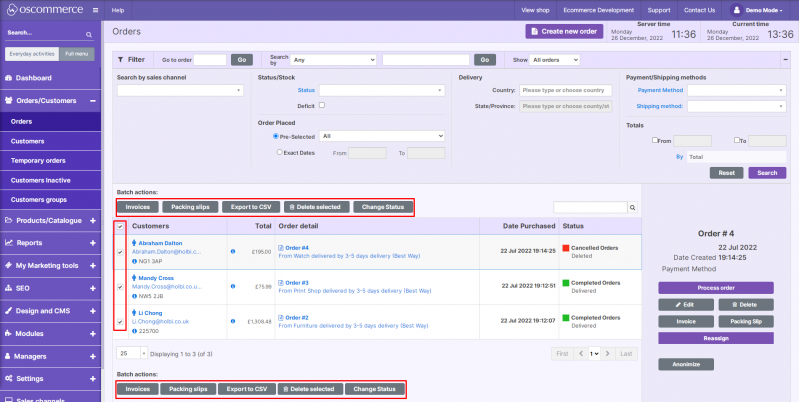Open Temporary orders in the sidebar

[x=37, y=160]
